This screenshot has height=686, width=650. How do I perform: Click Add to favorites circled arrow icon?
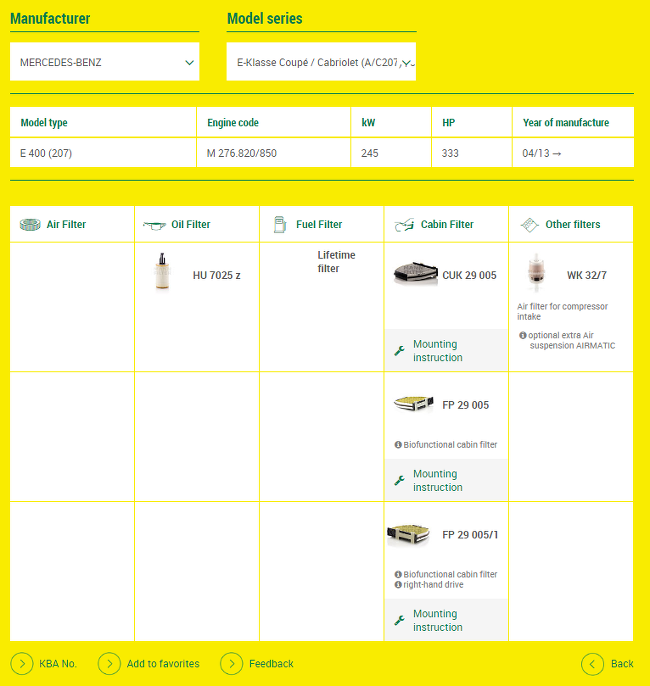tap(109, 664)
